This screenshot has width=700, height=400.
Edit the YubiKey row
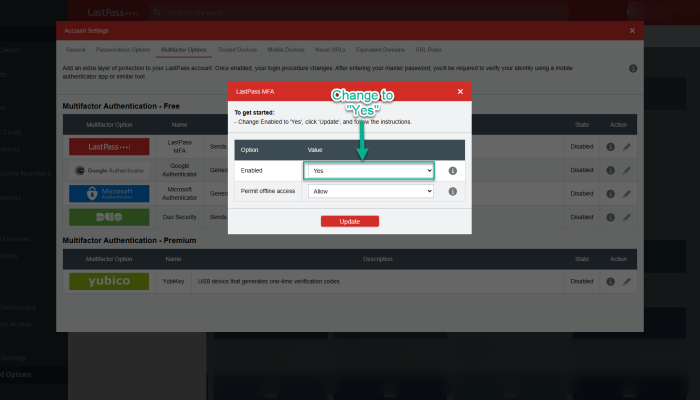point(627,282)
